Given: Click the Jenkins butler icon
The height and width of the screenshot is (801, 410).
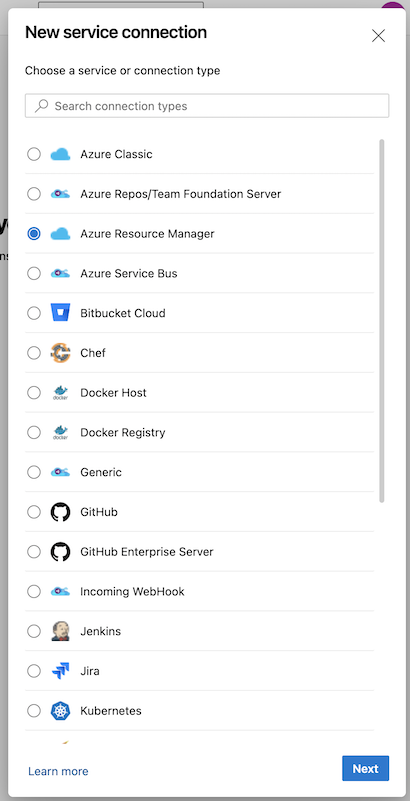Looking at the screenshot, I should click(60, 631).
